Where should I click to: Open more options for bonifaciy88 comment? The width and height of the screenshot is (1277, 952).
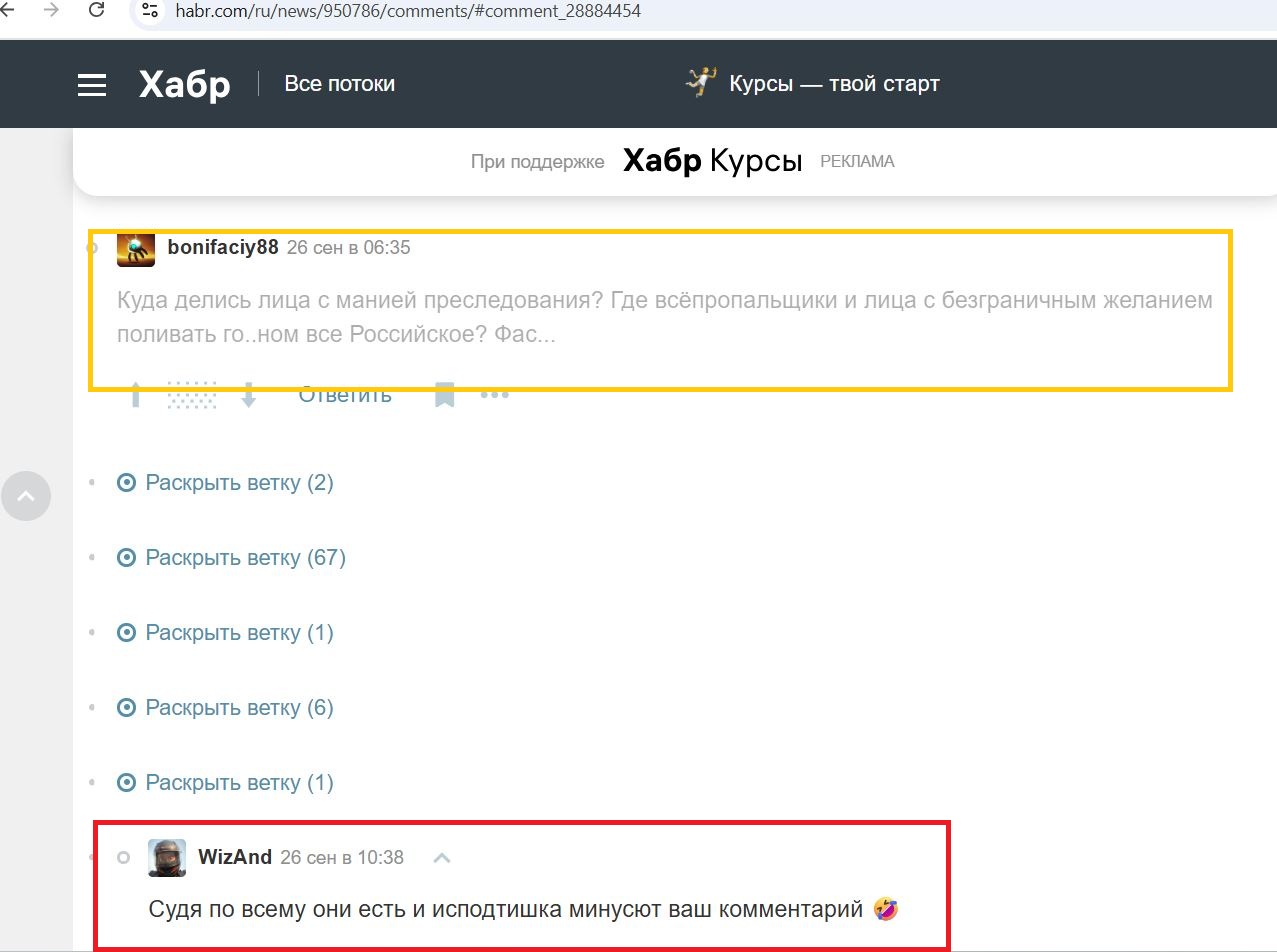(495, 395)
